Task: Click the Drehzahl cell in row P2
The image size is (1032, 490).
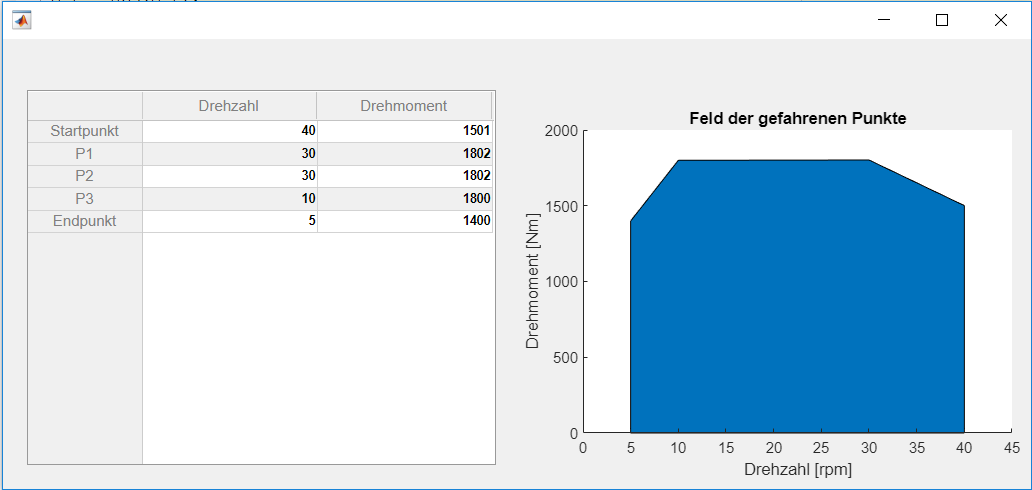Action: [x=230, y=176]
